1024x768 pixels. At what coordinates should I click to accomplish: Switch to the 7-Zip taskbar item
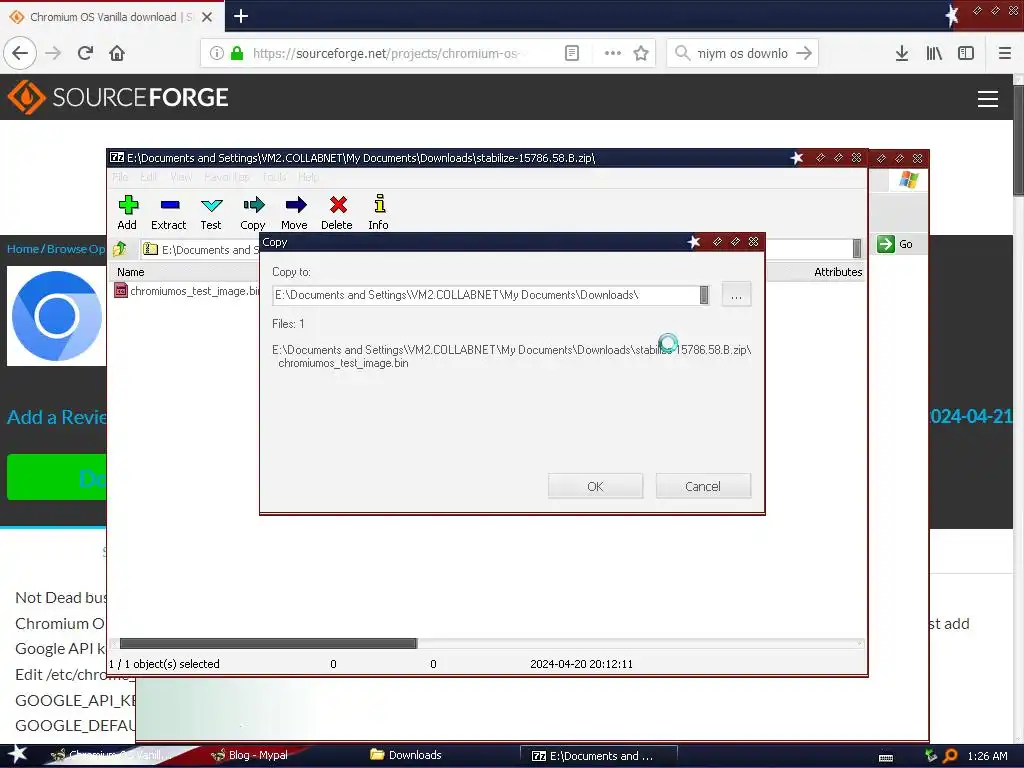coord(598,756)
